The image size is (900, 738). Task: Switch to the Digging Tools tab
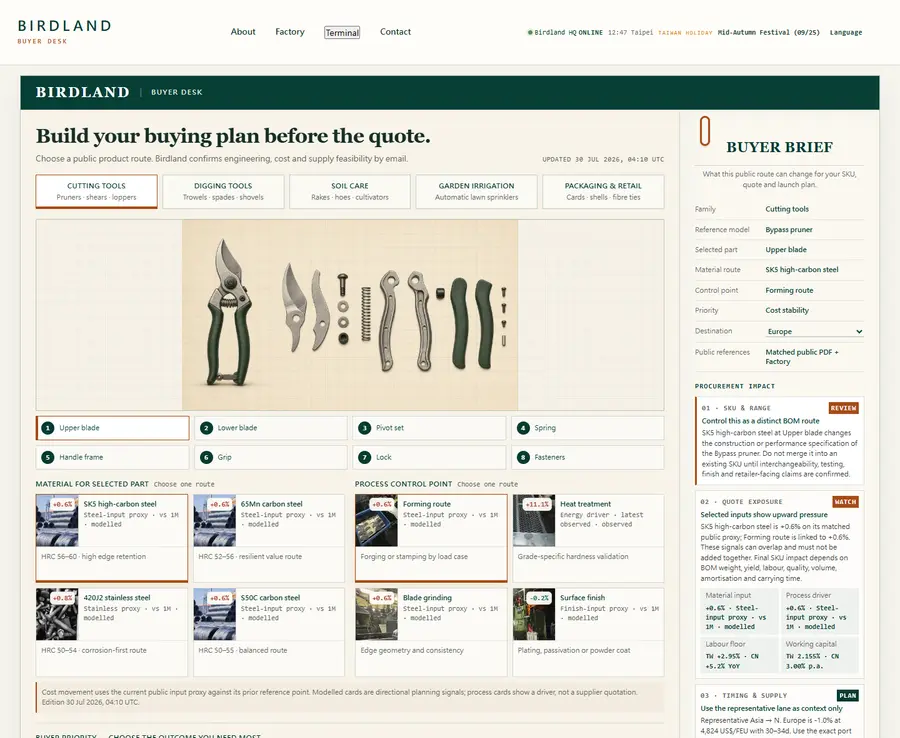coord(223,191)
